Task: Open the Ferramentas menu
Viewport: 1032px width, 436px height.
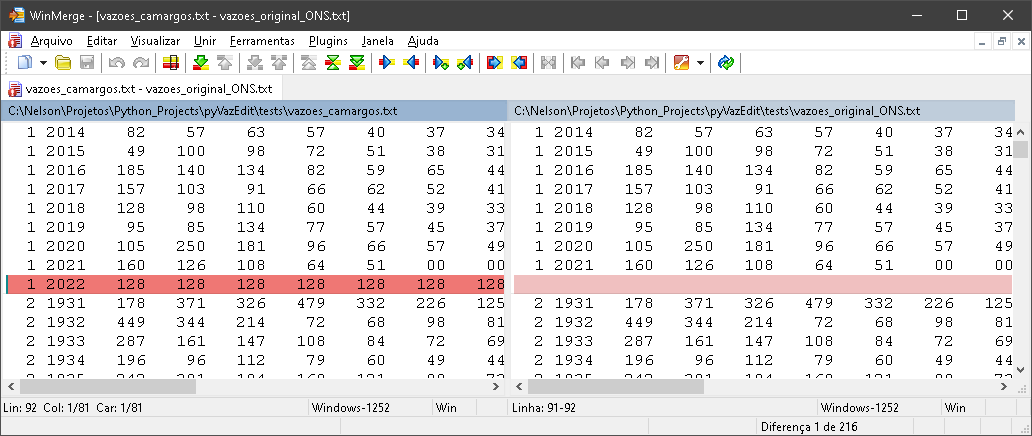Action: click(263, 41)
